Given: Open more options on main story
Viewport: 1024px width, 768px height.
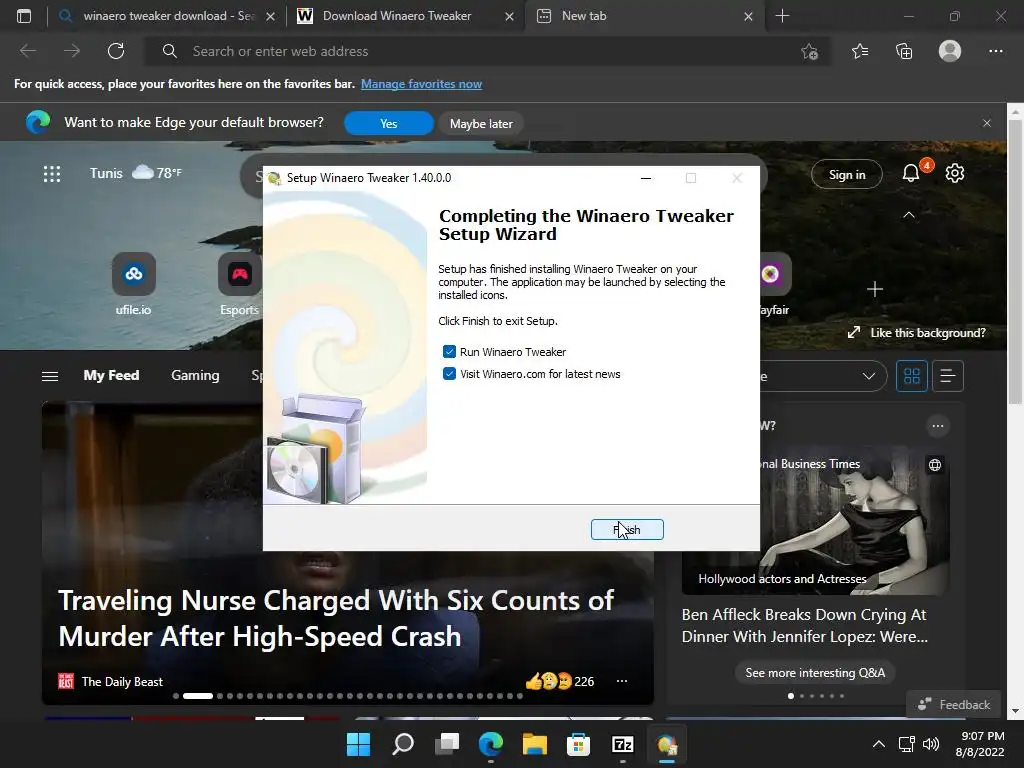Looking at the screenshot, I should (622, 681).
